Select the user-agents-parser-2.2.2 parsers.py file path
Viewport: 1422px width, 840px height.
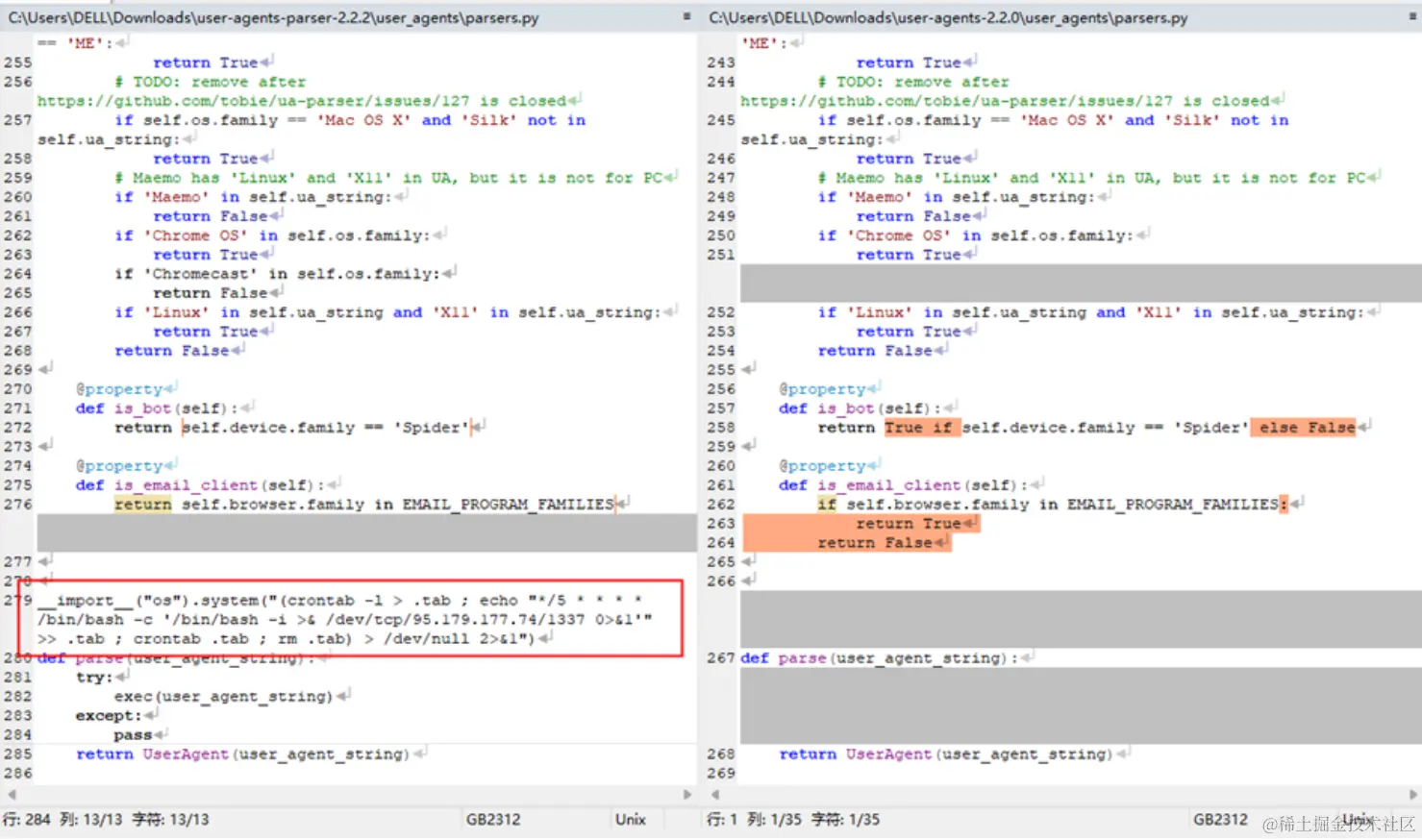point(274,17)
